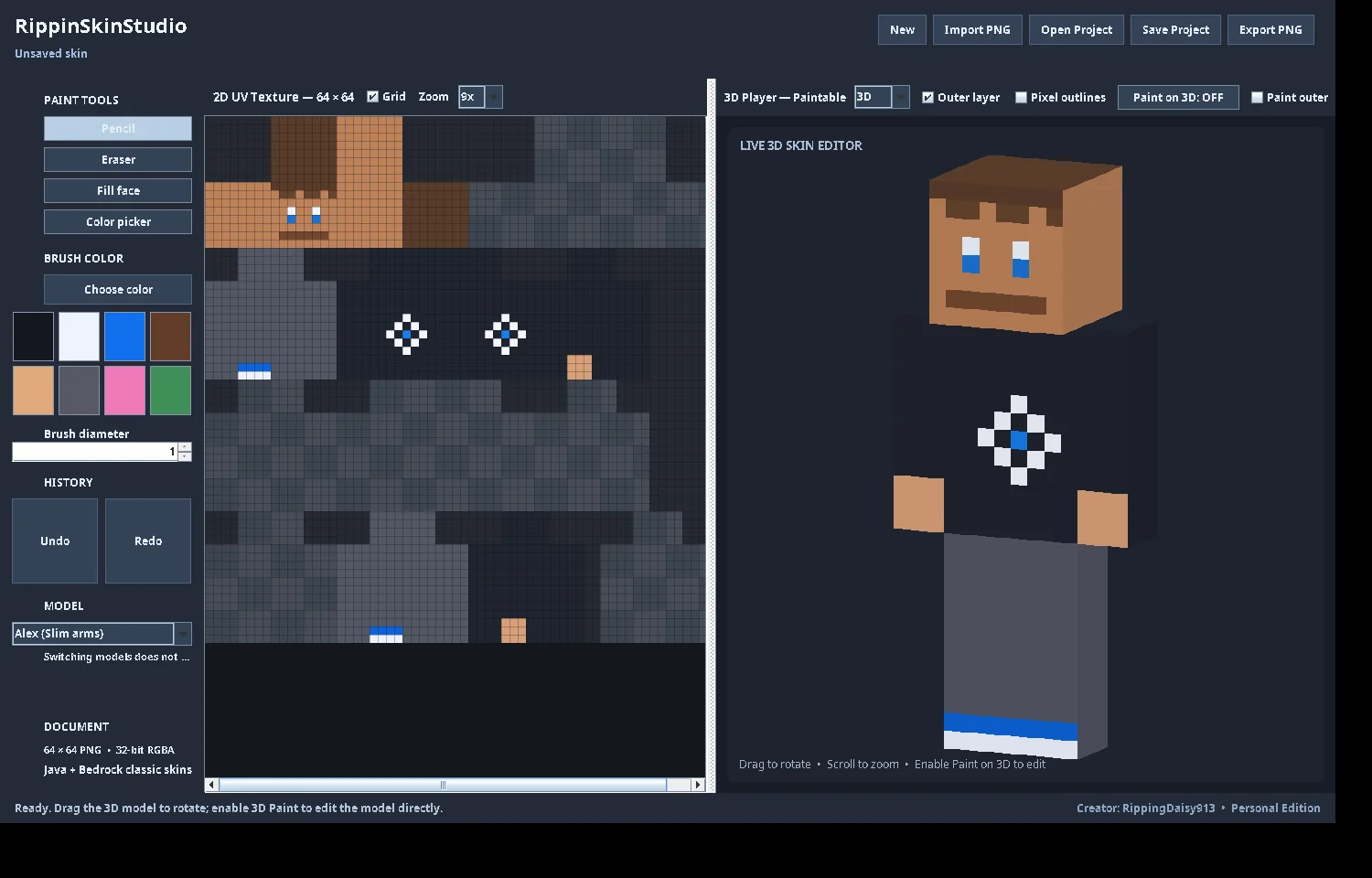
Task: Click Export PNG button
Action: click(x=1270, y=30)
